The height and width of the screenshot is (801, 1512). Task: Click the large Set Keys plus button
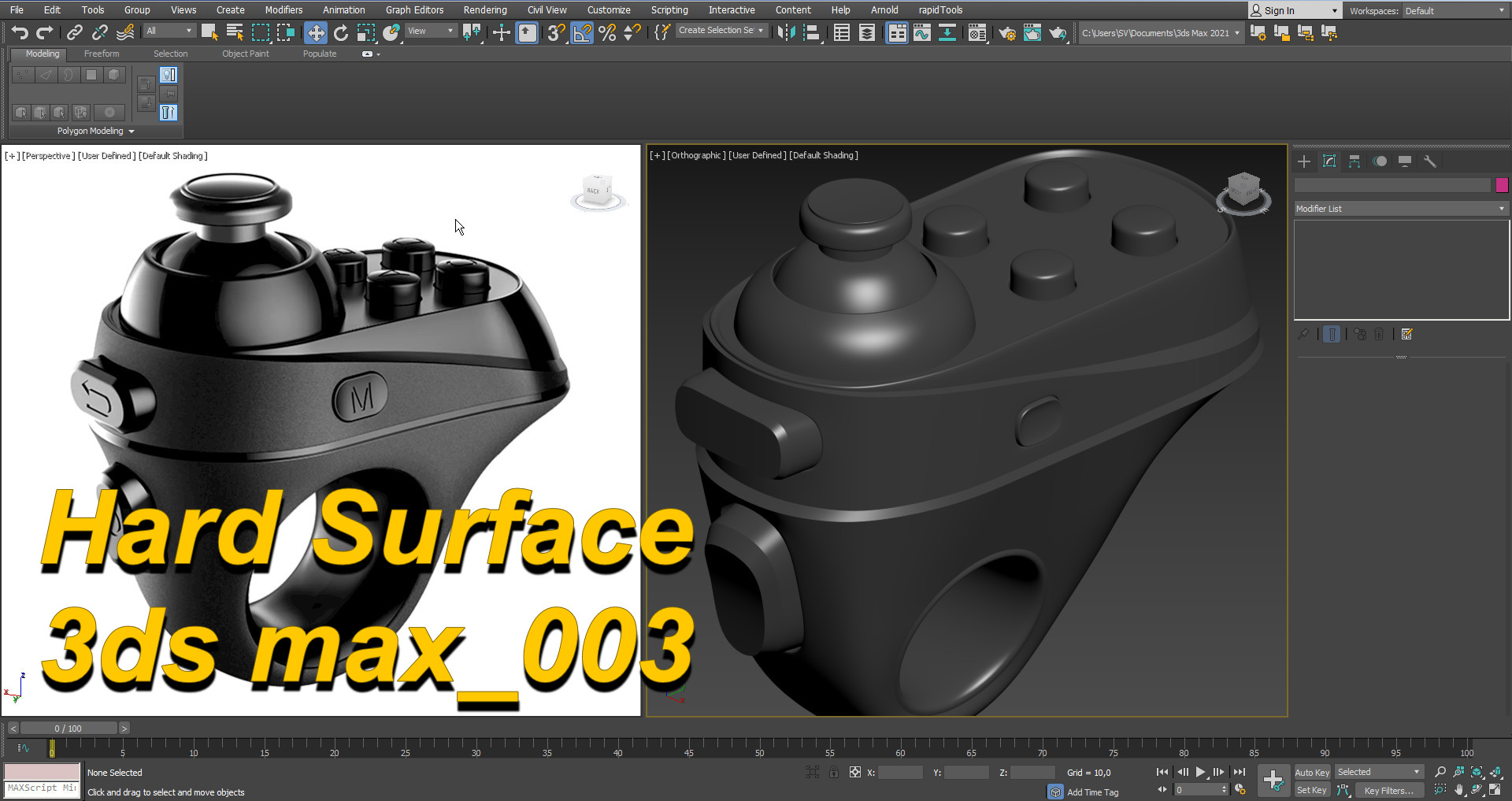[x=1273, y=781]
